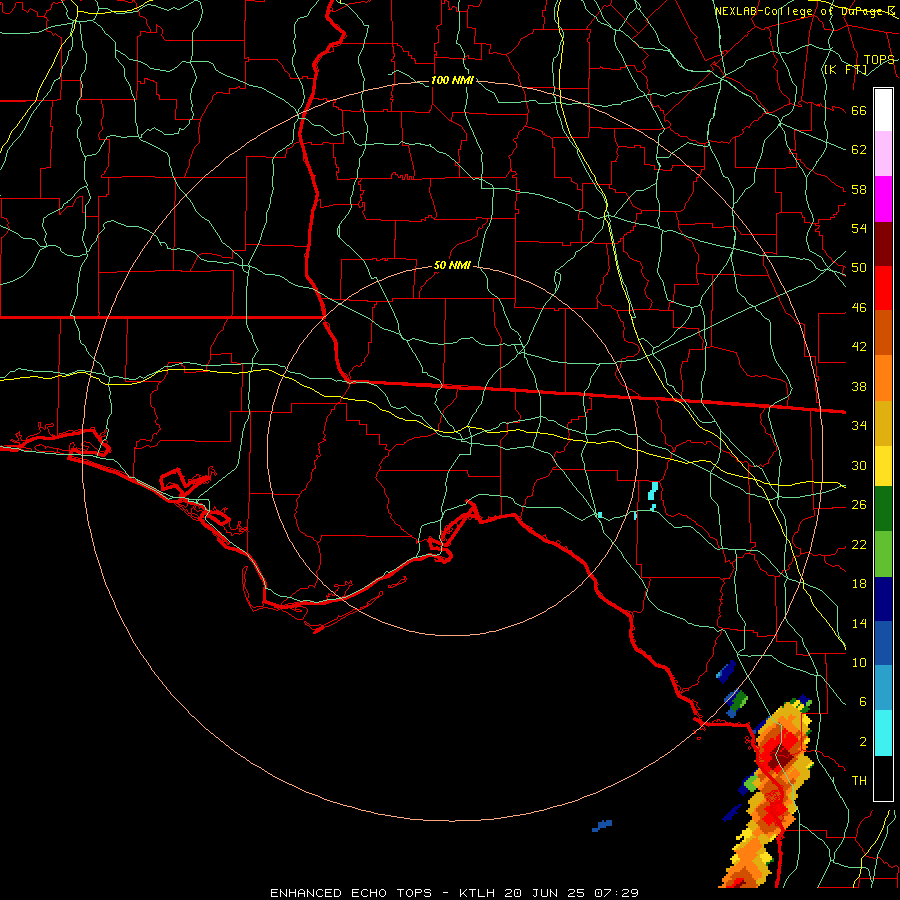Click the '2' legend value
This screenshot has width=900, height=900.
point(863,742)
